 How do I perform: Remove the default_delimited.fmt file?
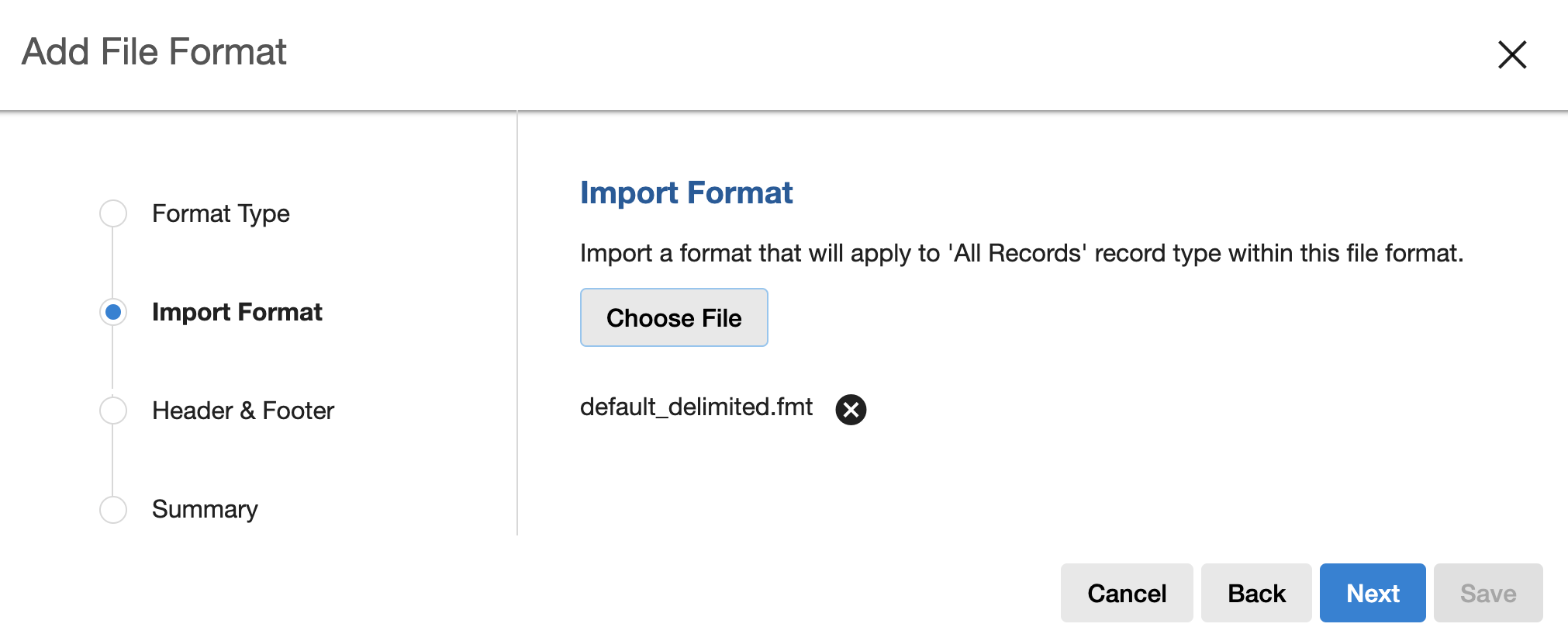(x=851, y=410)
